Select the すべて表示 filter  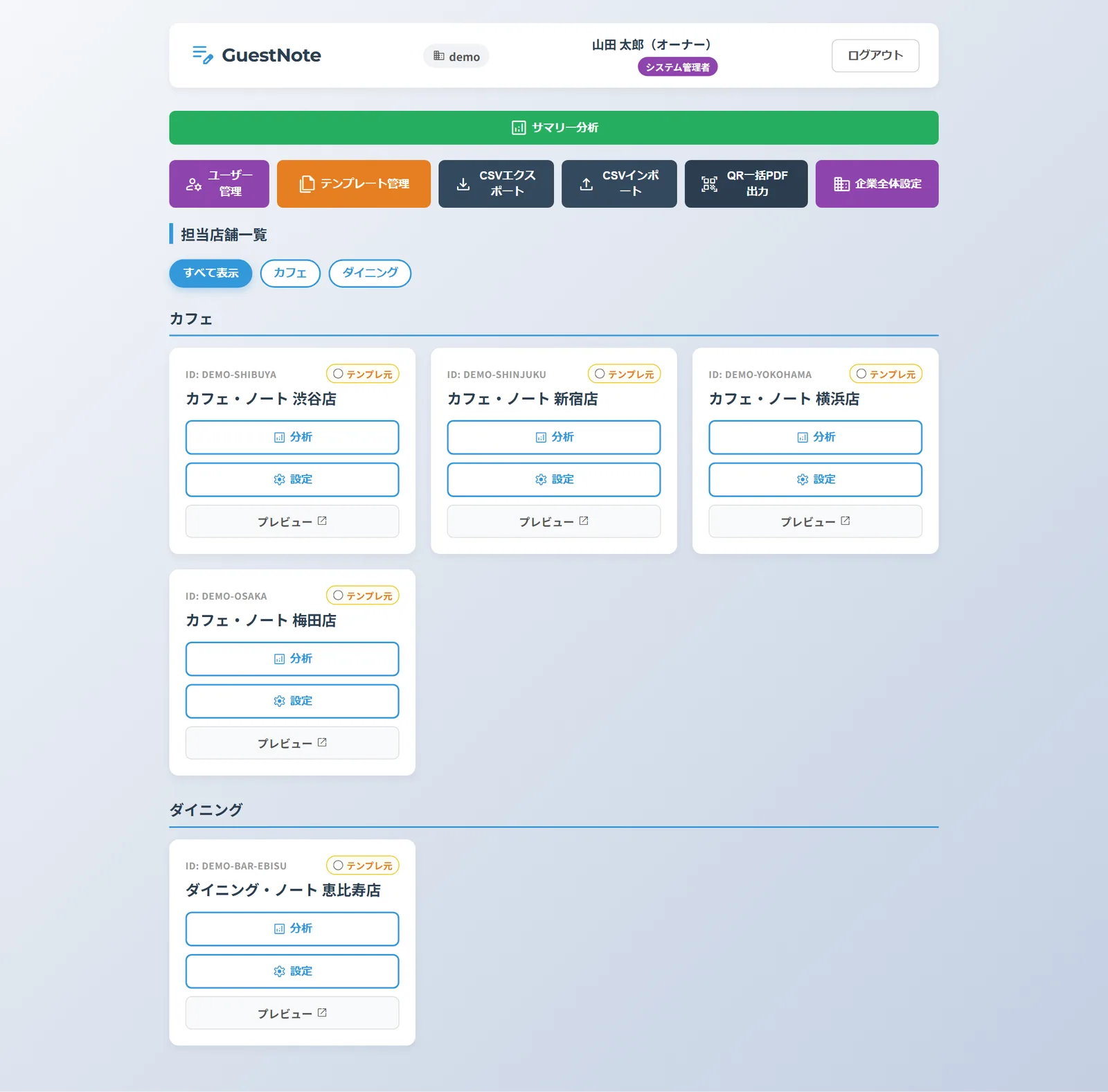click(x=211, y=273)
